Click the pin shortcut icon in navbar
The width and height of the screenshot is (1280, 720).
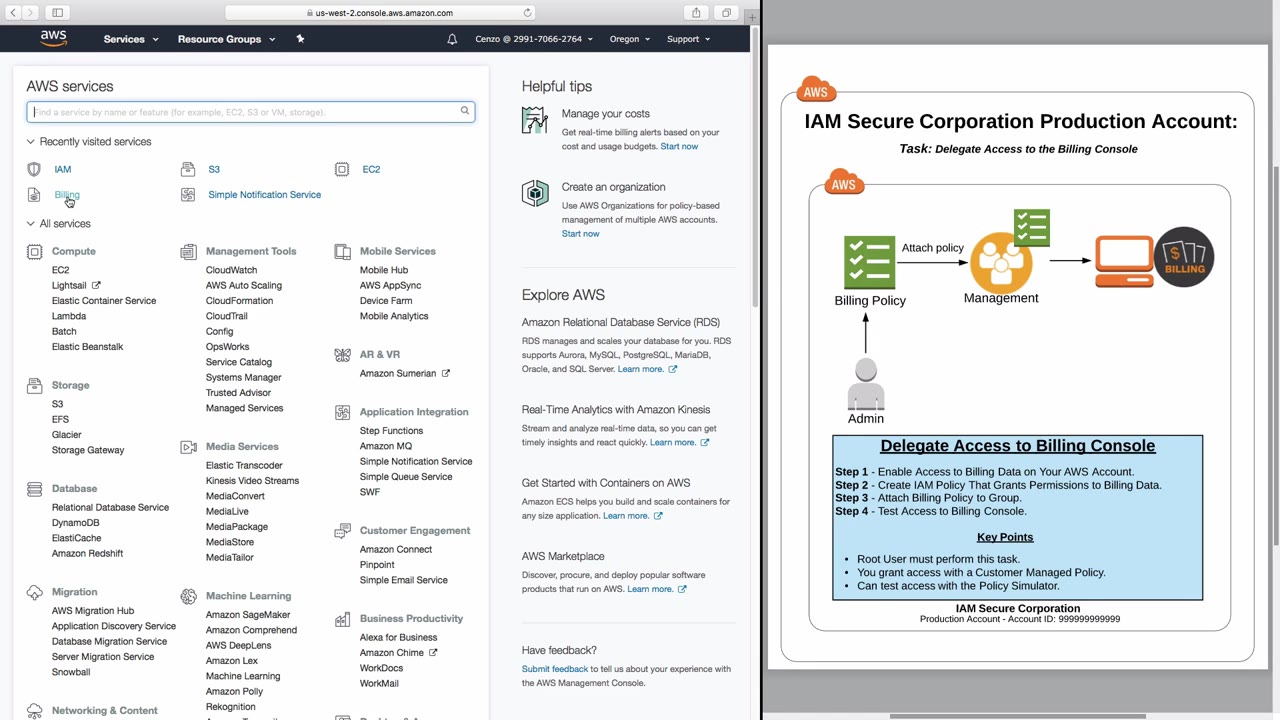(x=300, y=39)
